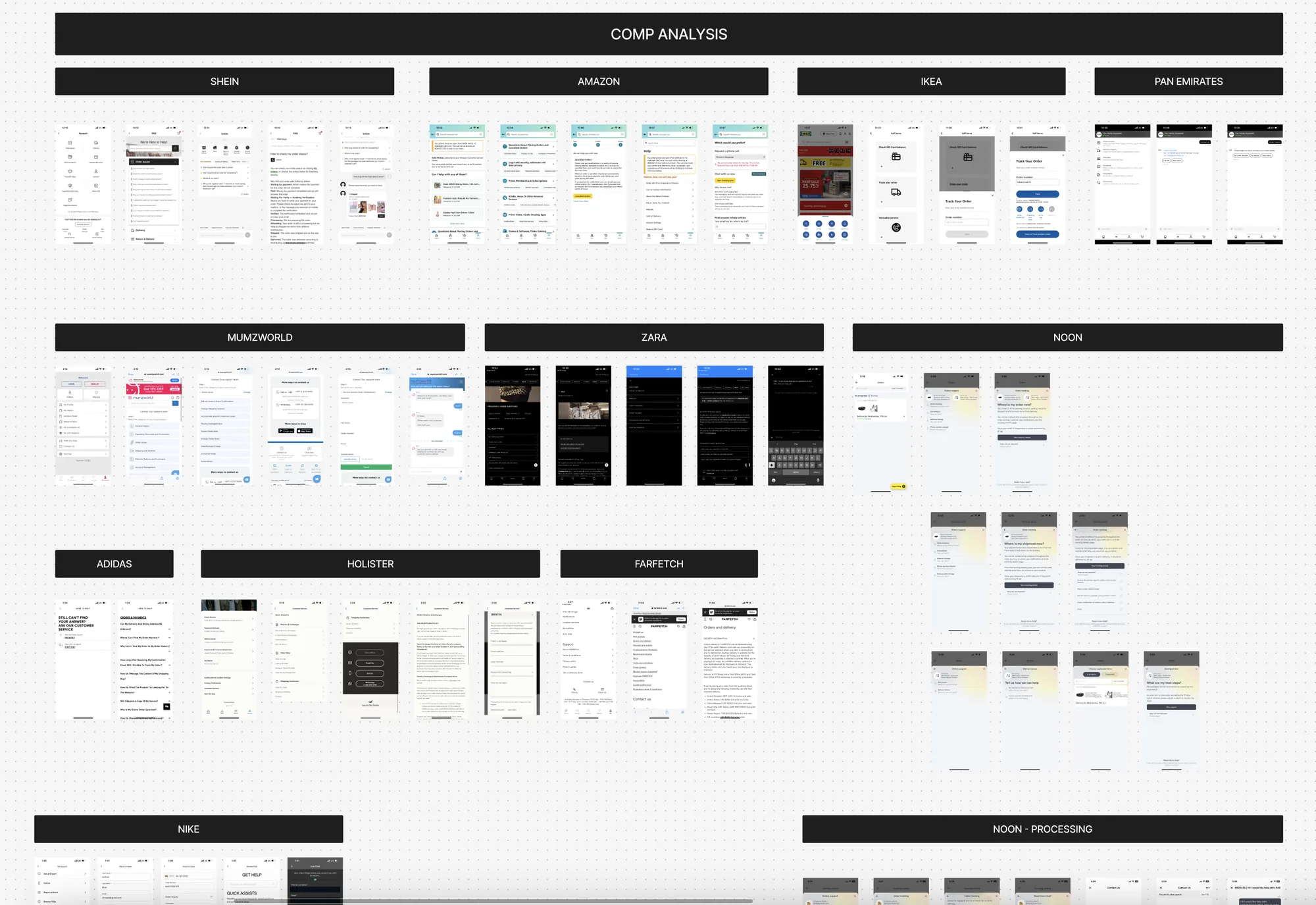This screenshot has width=1316, height=905.
Task: Select the COMP ANALYSIS title banner
Action: (669, 34)
